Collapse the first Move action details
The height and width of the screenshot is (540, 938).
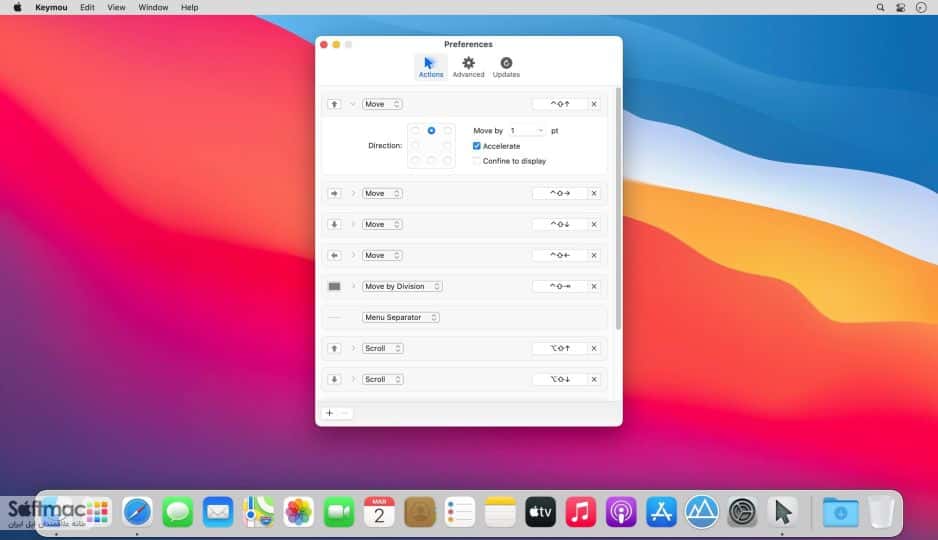click(x=353, y=104)
